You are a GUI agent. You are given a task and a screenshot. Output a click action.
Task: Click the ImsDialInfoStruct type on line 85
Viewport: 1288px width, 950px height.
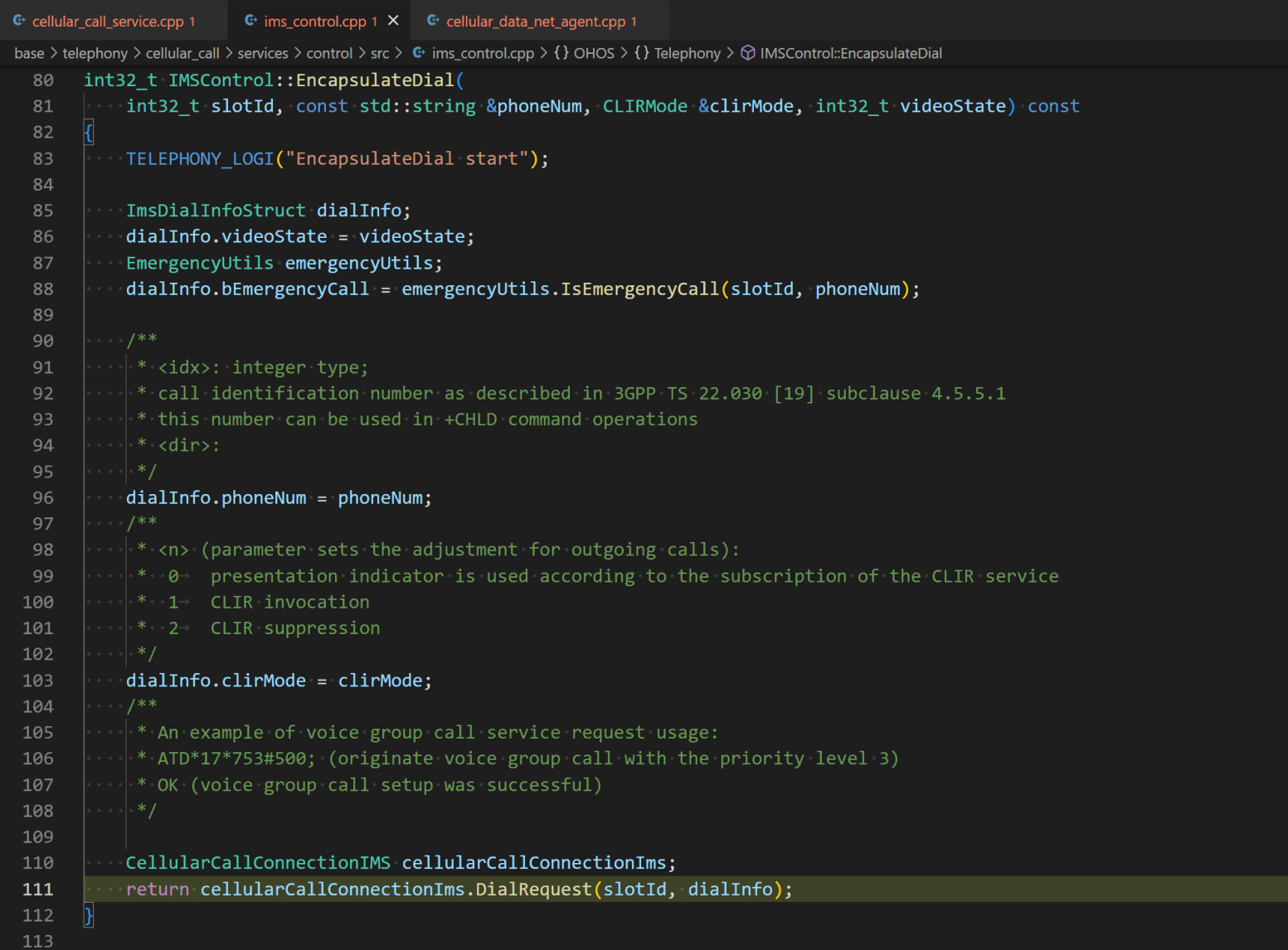coord(216,211)
